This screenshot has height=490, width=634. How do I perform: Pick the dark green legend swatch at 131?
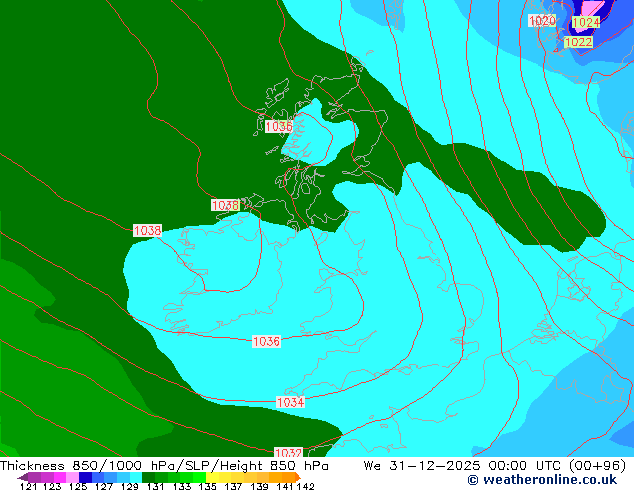(148, 477)
